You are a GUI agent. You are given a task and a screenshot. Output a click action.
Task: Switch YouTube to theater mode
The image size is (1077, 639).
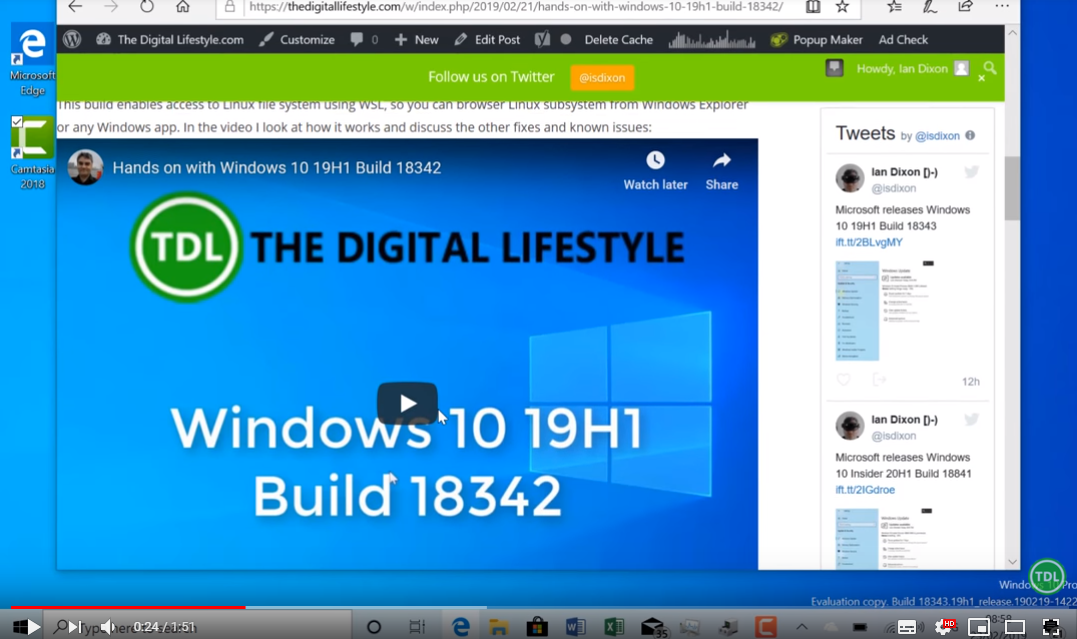click(1014, 627)
